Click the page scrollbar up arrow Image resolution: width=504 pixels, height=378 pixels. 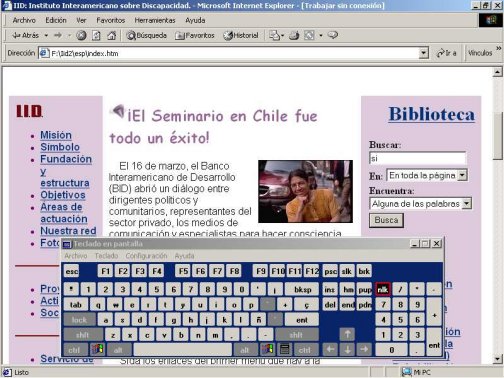(x=497, y=72)
